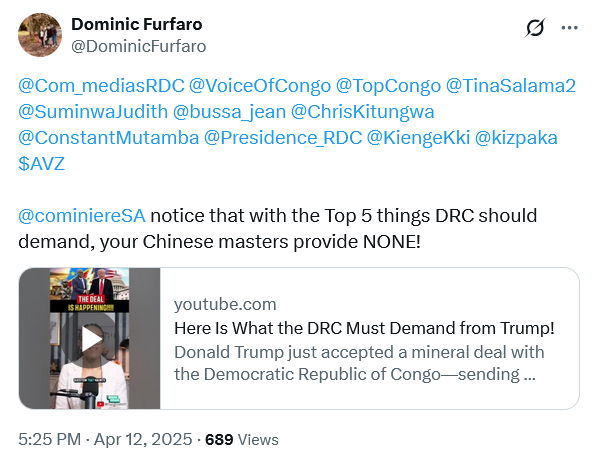Viewport: 598px width, 458px height.
Task: Visit the @VoiceOfCongo mention
Action: 260,86
